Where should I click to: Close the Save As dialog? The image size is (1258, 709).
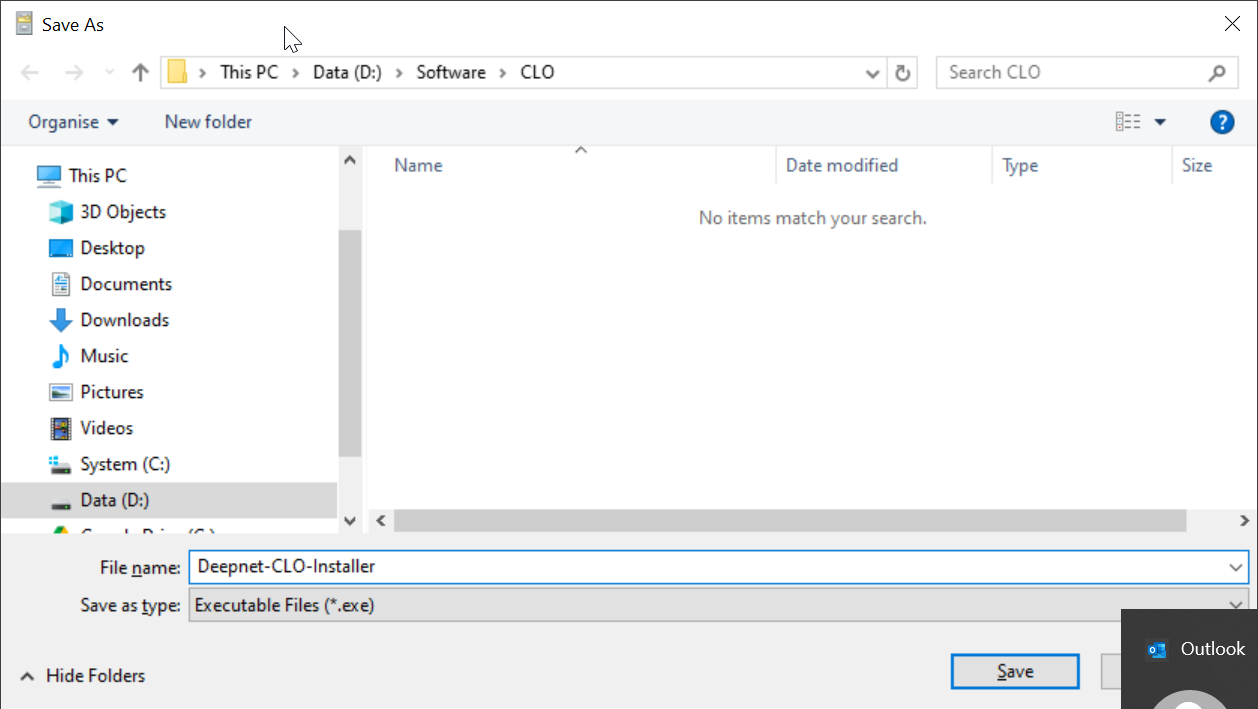coord(1232,24)
